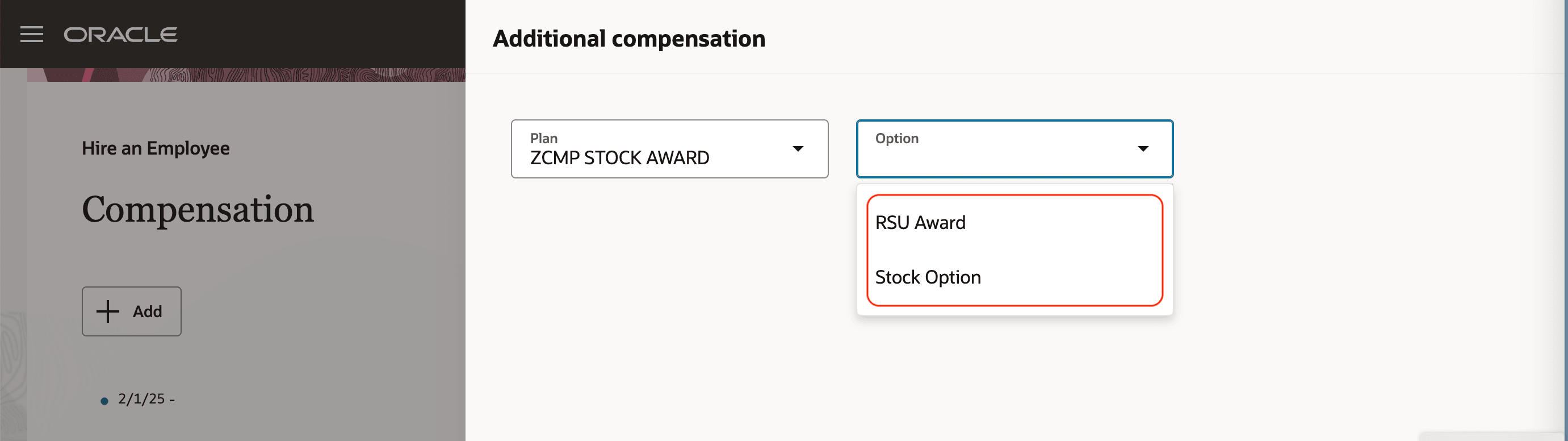1568x441 pixels.
Task: Click the Compensation section heading
Action: pyautogui.click(x=198, y=210)
